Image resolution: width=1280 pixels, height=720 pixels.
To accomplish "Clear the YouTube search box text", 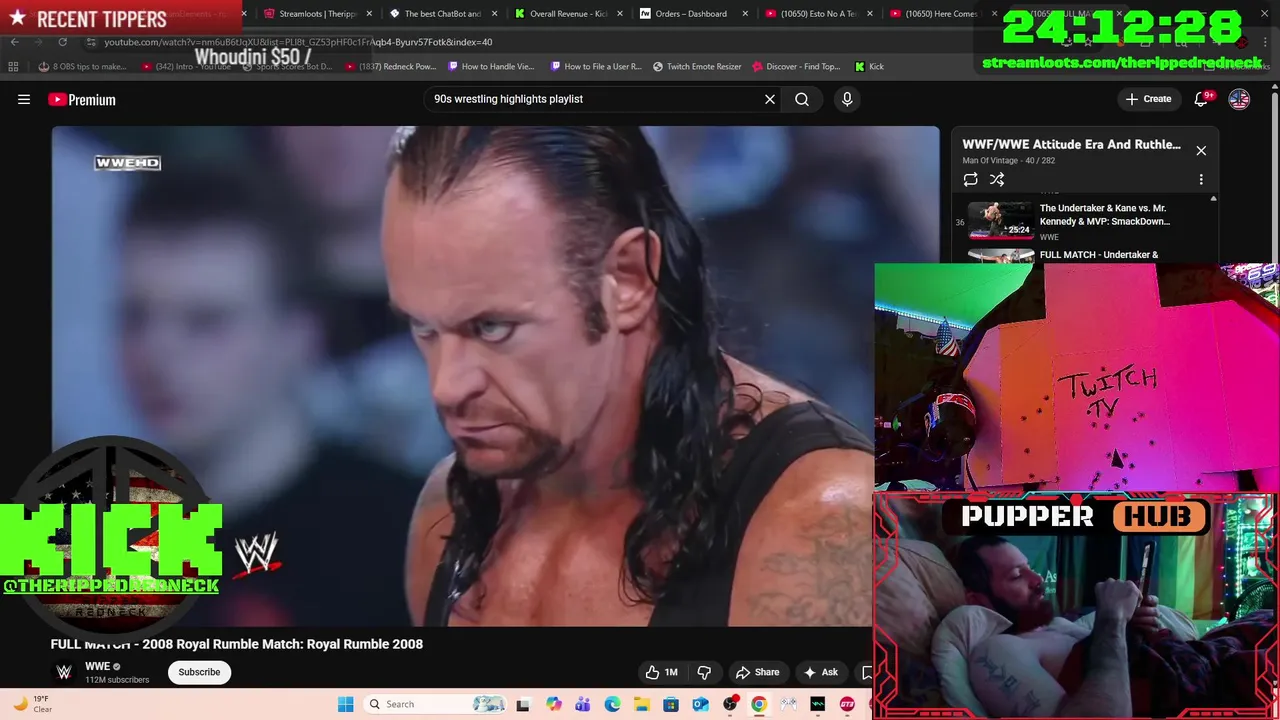I will pos(770,99).
